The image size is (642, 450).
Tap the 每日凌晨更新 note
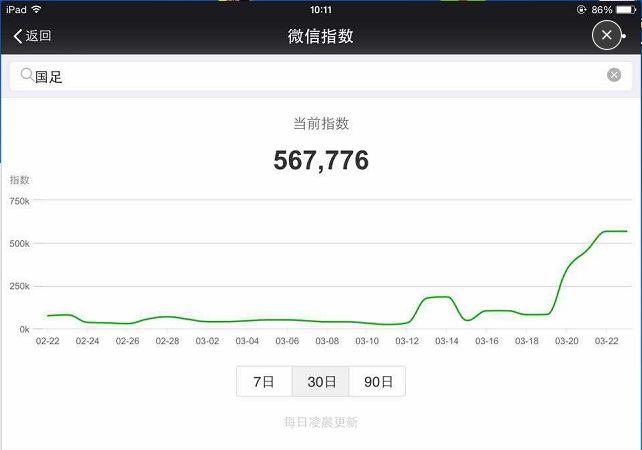321,422
